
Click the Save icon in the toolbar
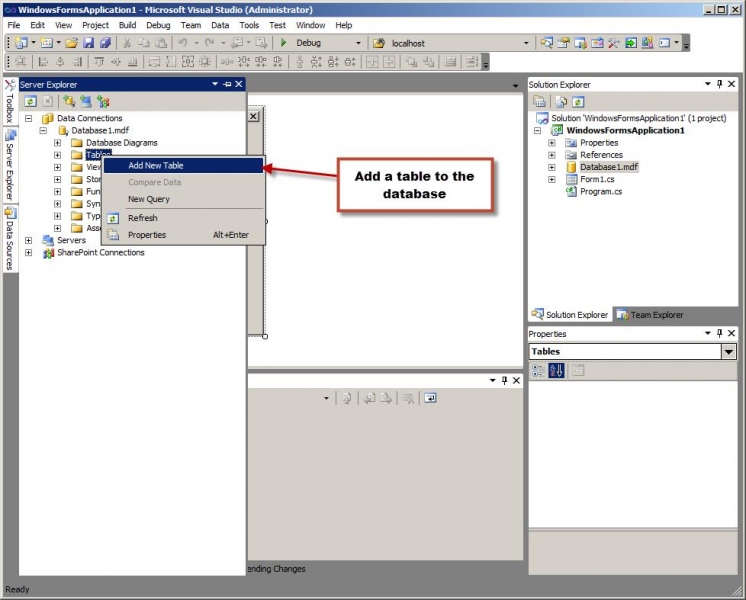[88, 43]
